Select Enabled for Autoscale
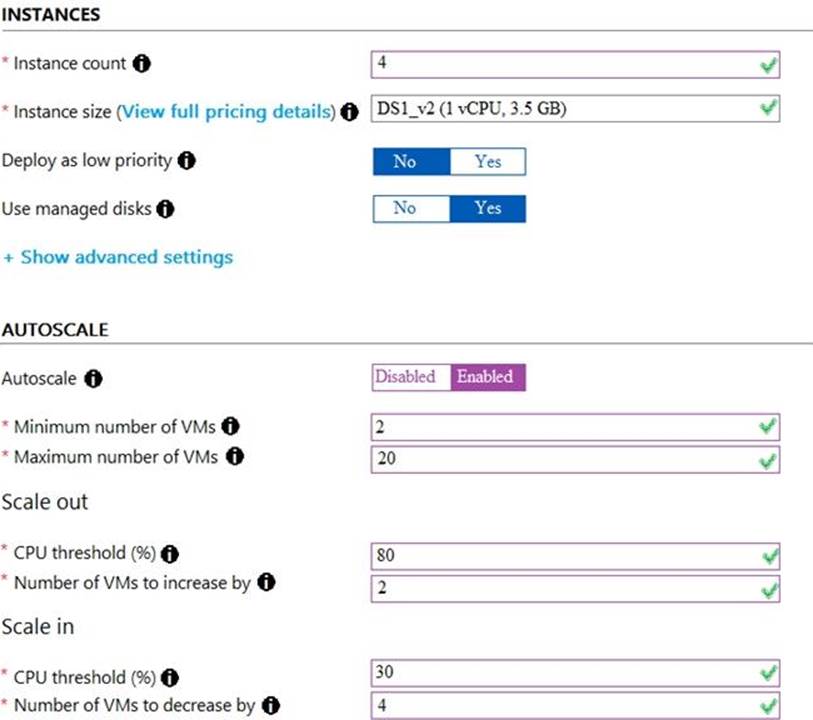 [485, 377]
